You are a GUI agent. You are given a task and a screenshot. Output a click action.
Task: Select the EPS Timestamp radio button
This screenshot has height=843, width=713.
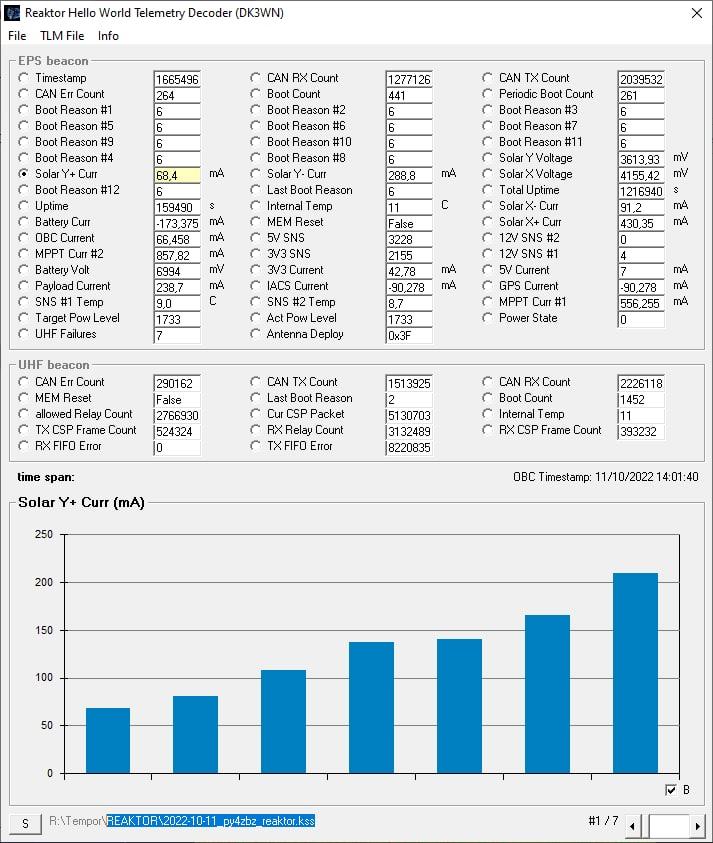(24, 78)
